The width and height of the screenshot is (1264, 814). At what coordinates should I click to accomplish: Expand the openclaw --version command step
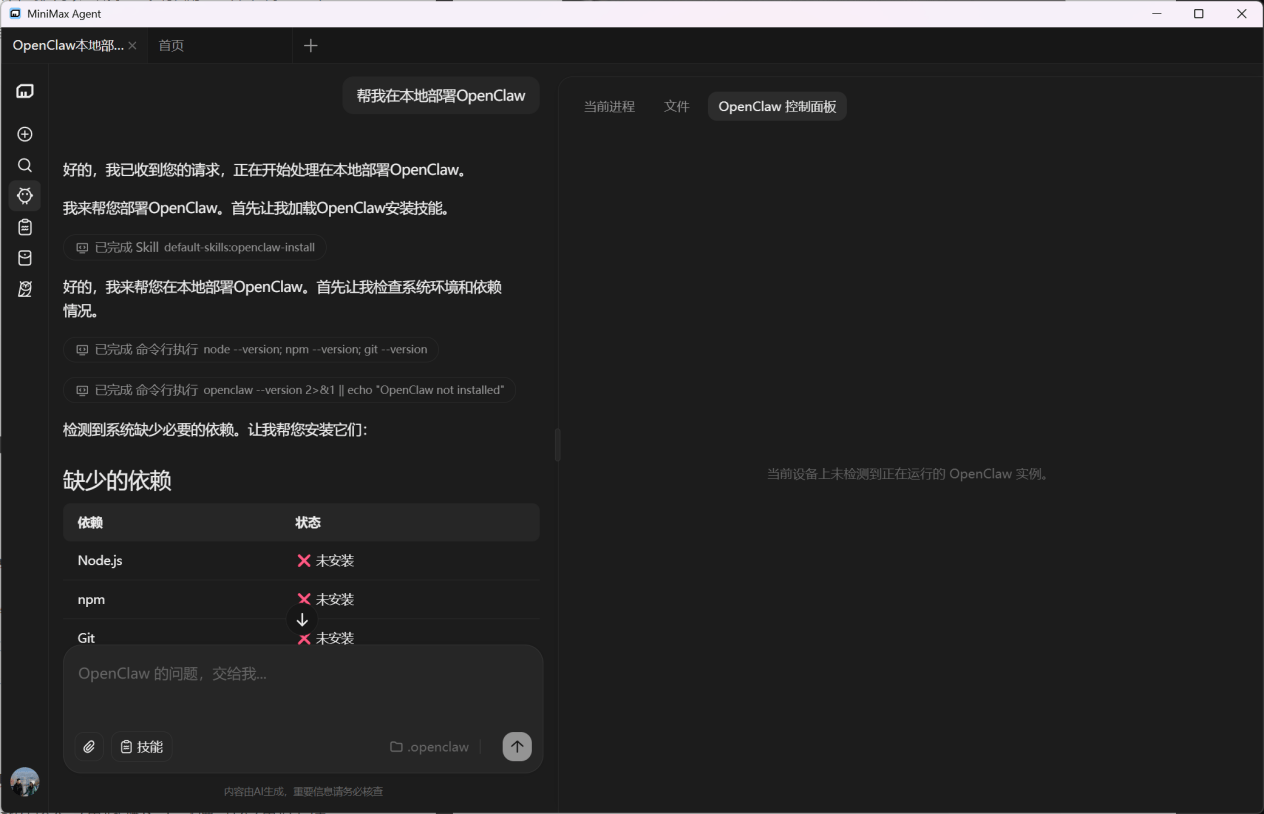click(x=289, y=390)
